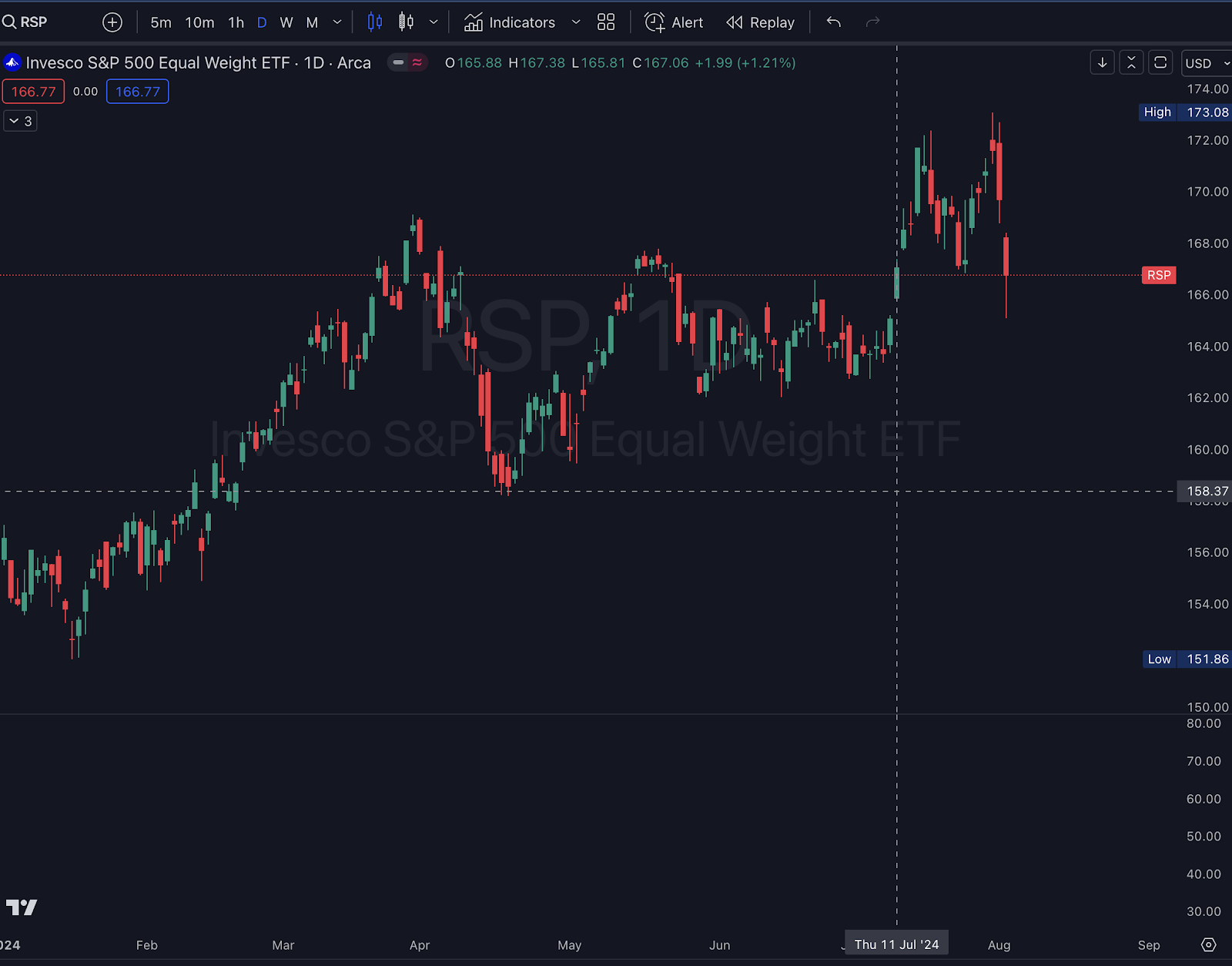Screen dimensions: 1232x966
Task: Select the bars chart style icon
Action: tap(375, 22)
